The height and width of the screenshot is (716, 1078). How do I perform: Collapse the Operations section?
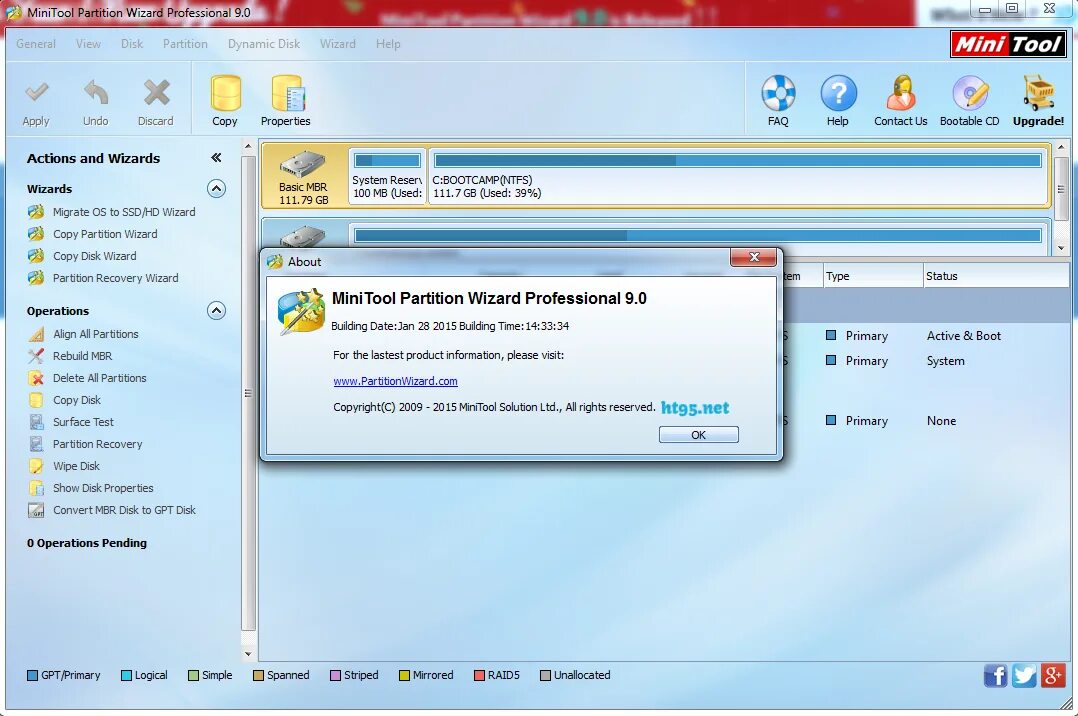pyautogui.click(x=217, y=310)
